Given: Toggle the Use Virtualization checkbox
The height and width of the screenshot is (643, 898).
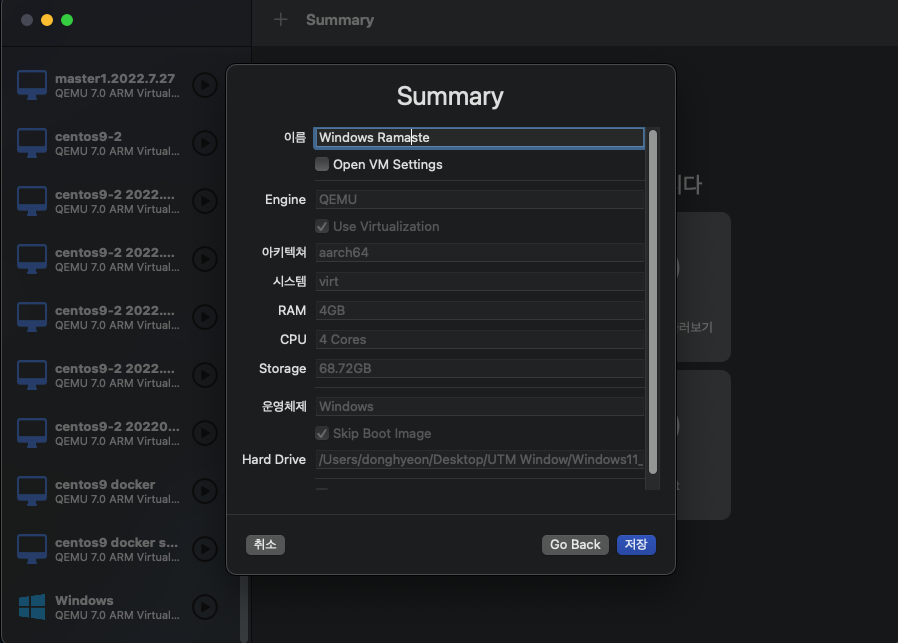Looking at the screenshot, I should 322,226.
